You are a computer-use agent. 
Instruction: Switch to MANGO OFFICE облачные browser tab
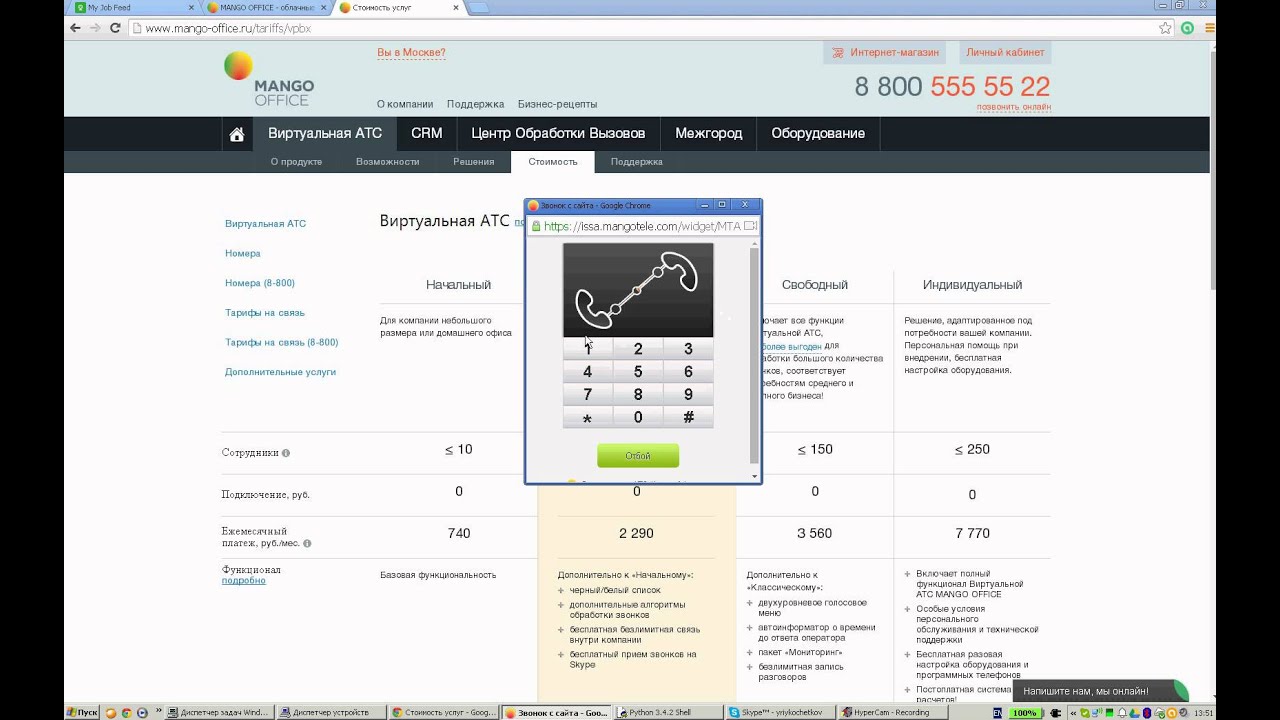(x=267, y=8)
